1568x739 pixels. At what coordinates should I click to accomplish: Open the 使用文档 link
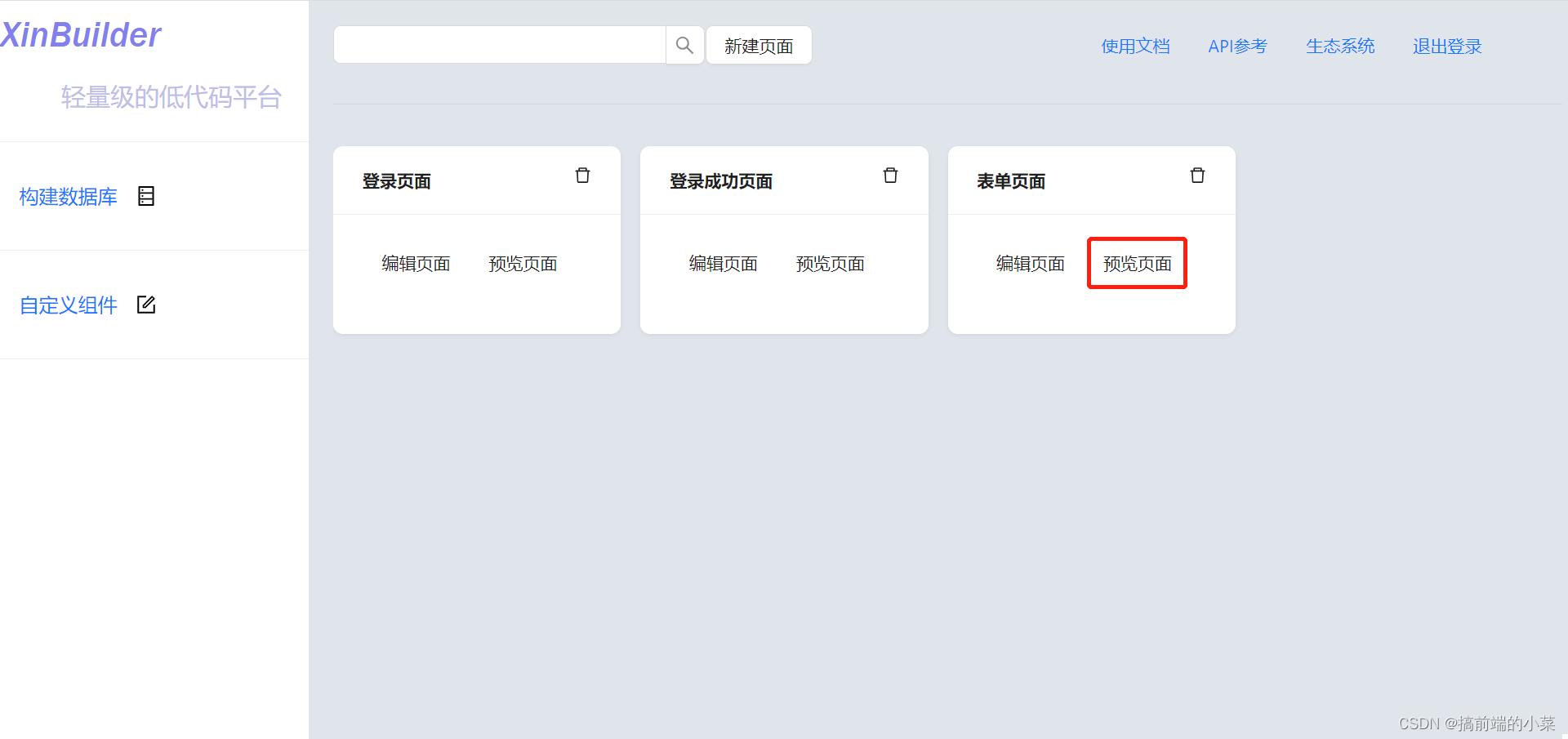tap(1135, 47)
